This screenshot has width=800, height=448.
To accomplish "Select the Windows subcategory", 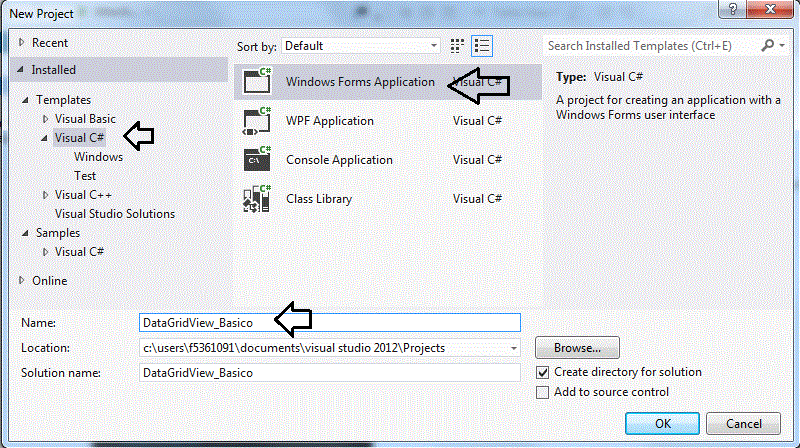I will [x=98, y=157].
